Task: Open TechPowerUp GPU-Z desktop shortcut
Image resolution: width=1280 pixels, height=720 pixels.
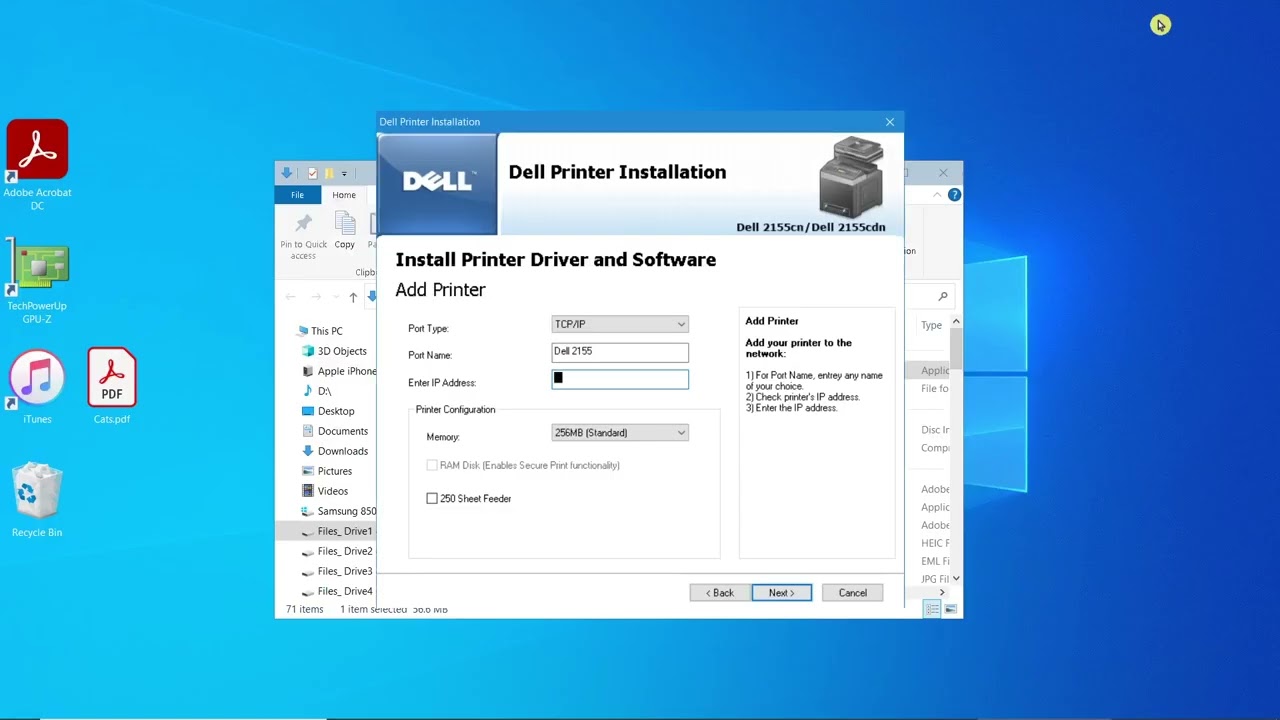Action: (x=37, y=281)
